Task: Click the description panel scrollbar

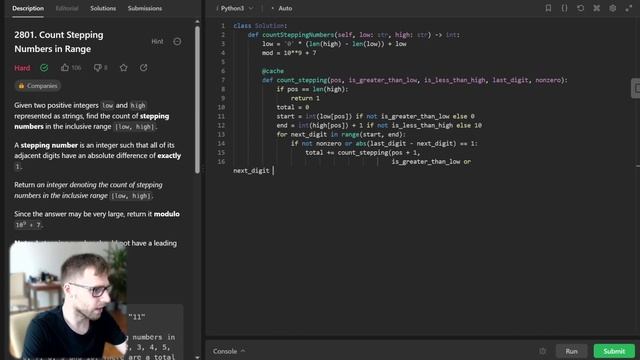Action: (x=198, y=99)
